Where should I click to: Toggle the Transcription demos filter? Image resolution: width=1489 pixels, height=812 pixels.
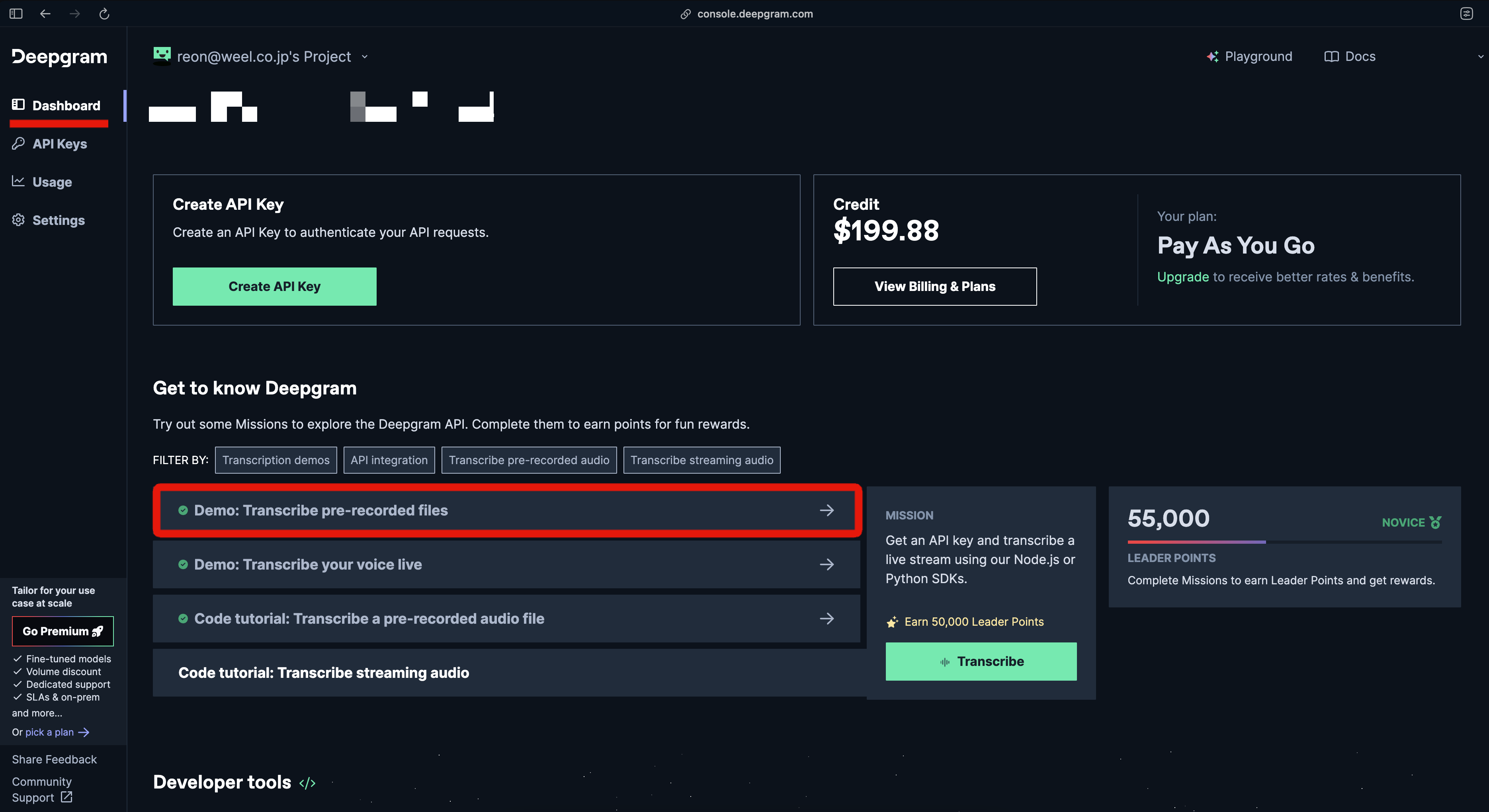(x=276, y=460)
